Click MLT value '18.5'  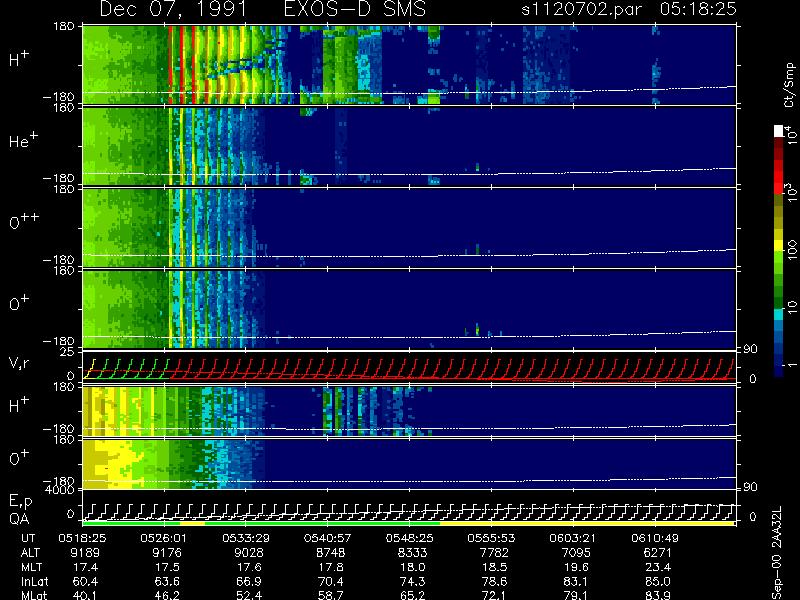495,567
